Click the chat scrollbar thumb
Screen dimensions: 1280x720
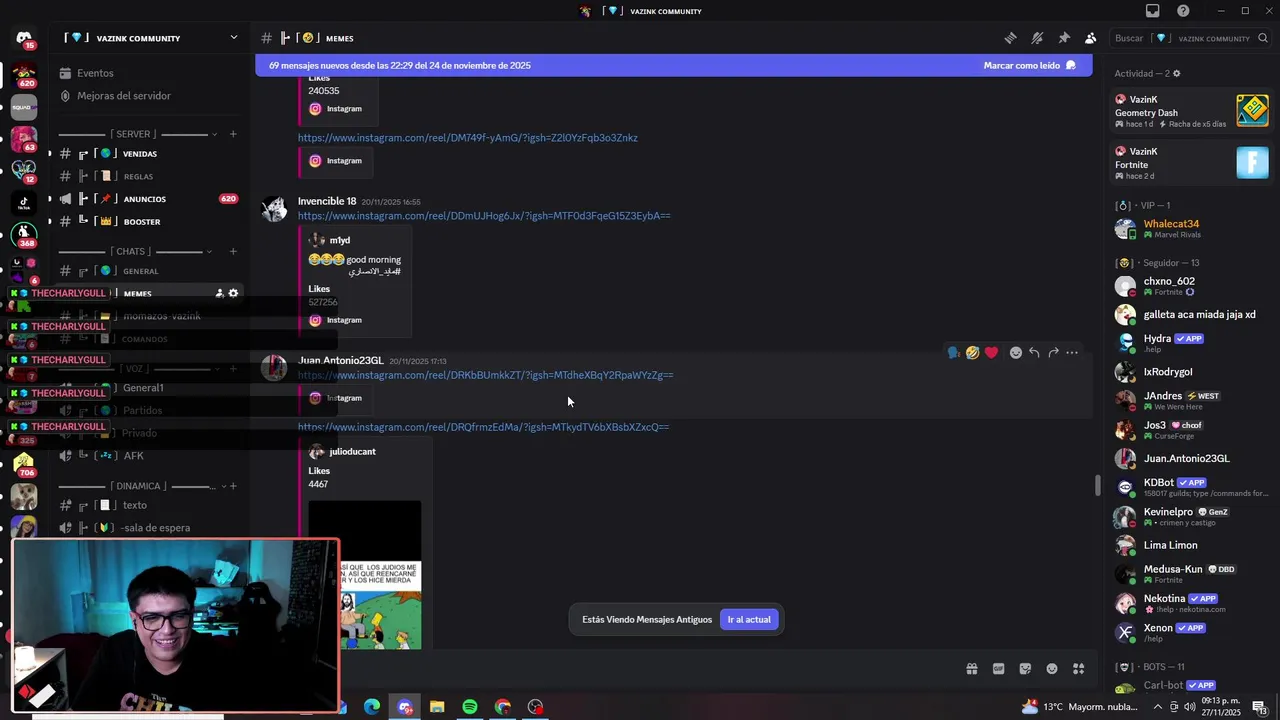[x=1097, y=486]
